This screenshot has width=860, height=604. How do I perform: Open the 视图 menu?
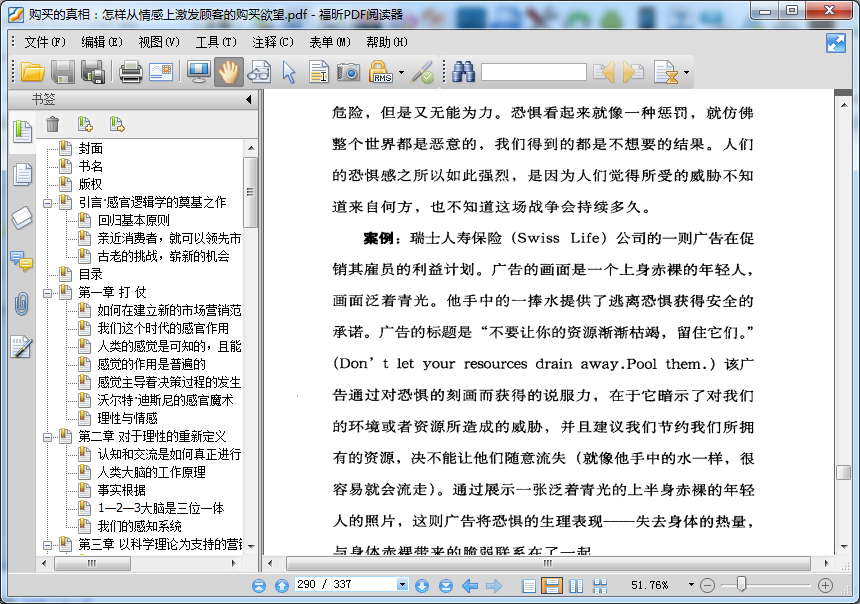(159, 42)
